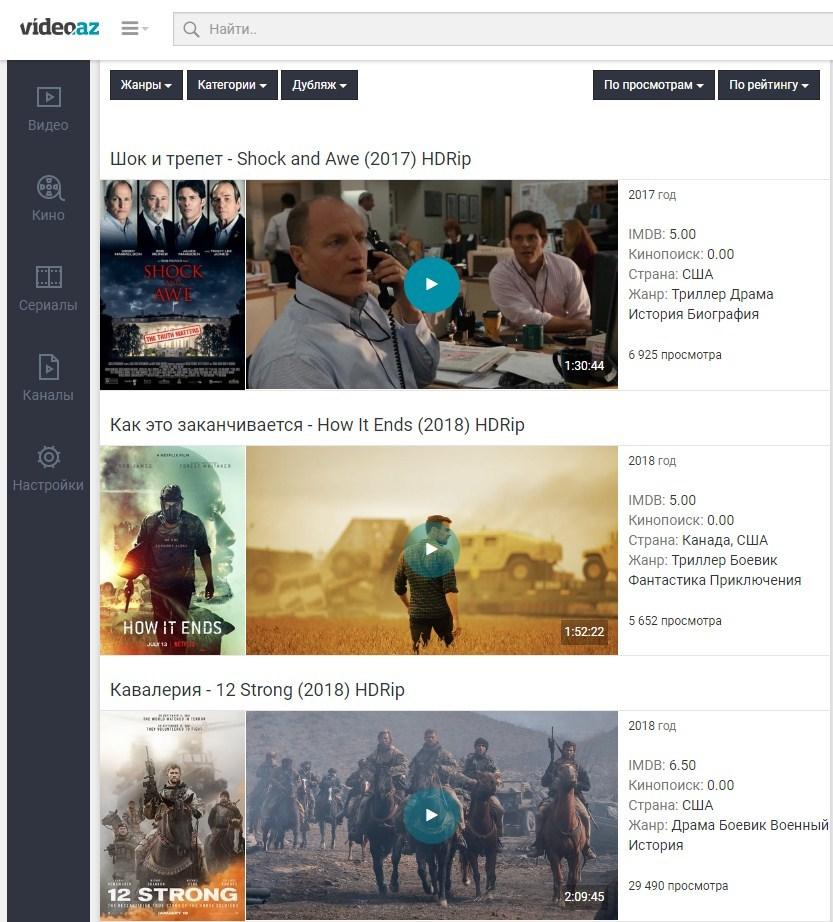Click the 12 Strong poster
833x922 pixels.
pos(172,816)
